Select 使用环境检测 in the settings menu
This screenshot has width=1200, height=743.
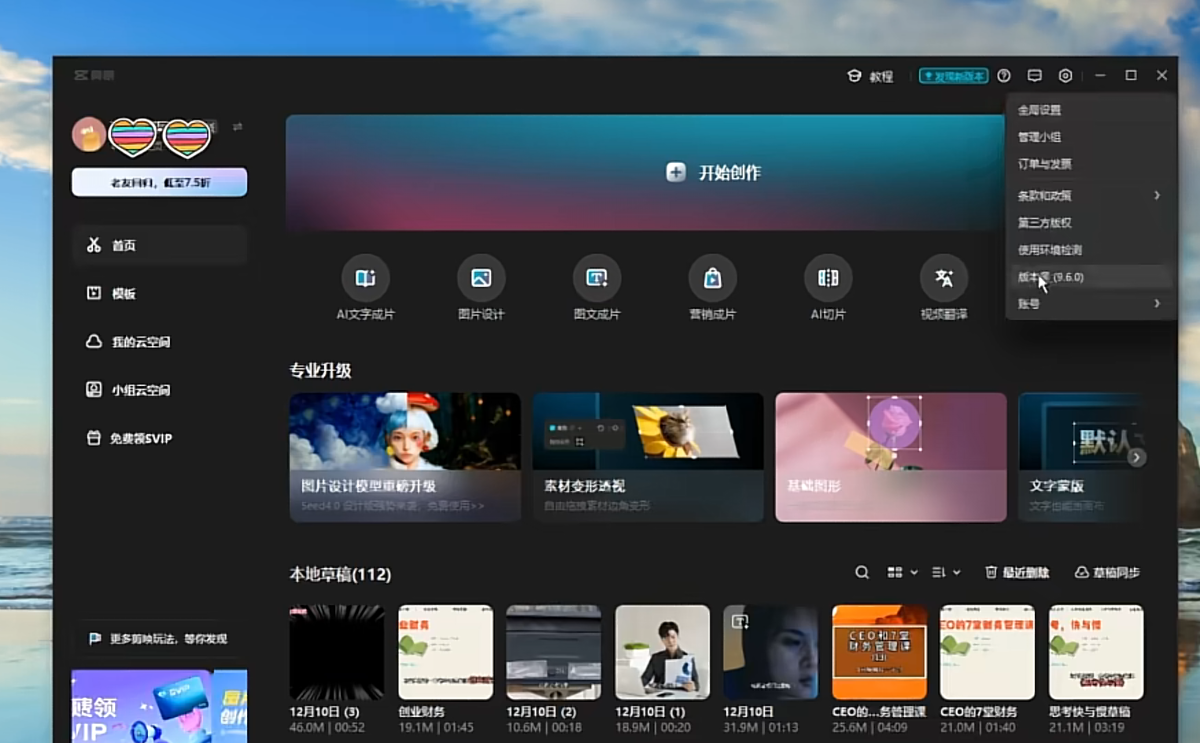point(1050,250)
